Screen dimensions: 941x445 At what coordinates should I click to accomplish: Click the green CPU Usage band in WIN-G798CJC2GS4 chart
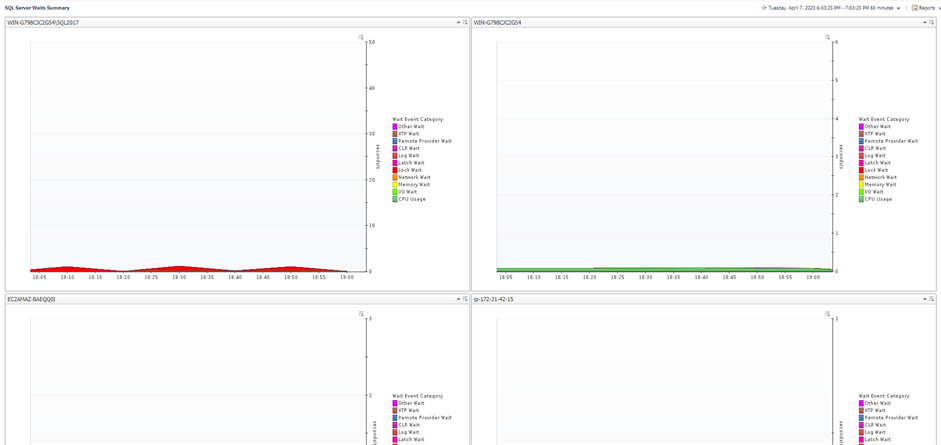[x=663, y=270]
